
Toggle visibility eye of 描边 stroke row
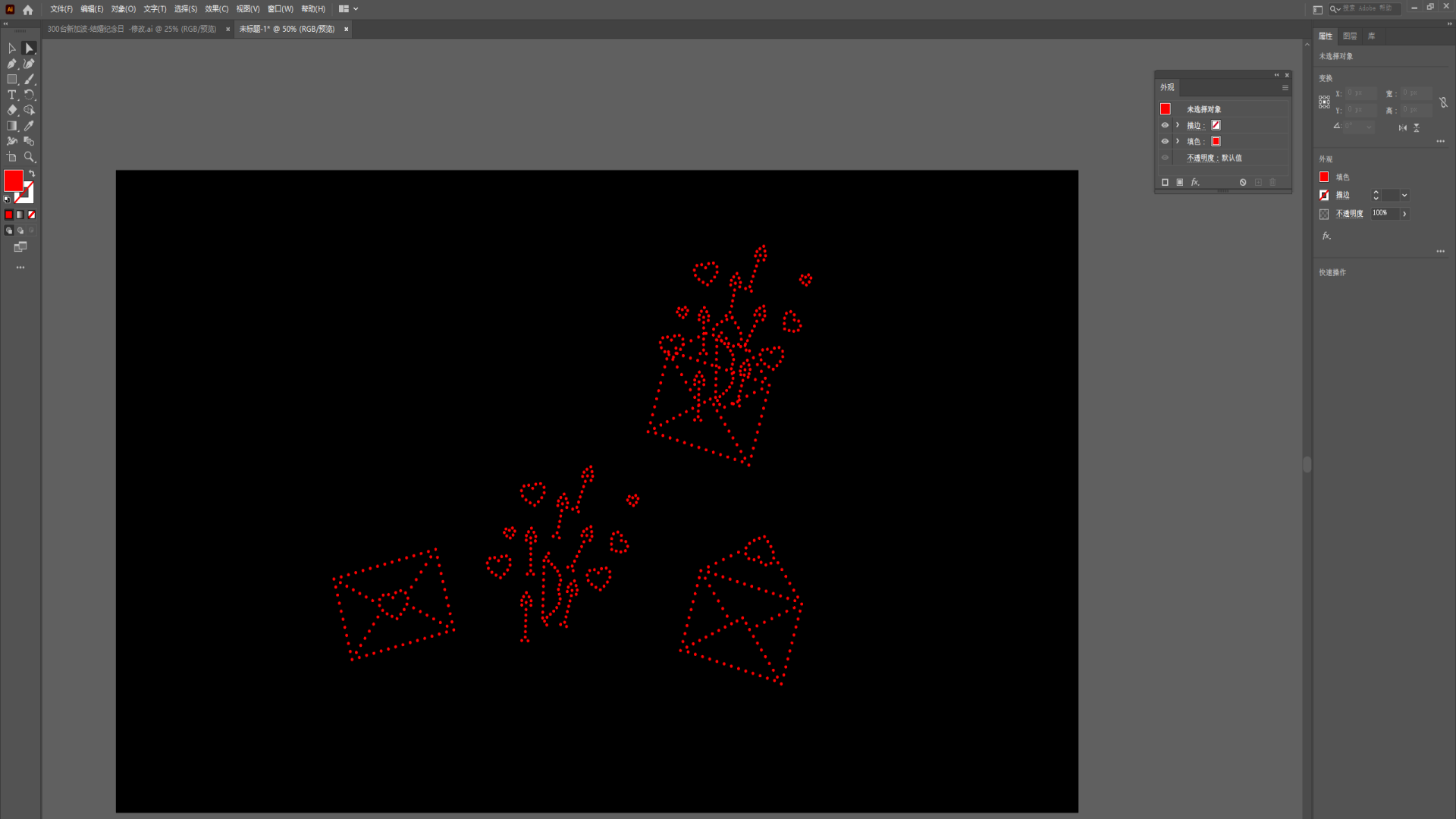point(1165,125)
